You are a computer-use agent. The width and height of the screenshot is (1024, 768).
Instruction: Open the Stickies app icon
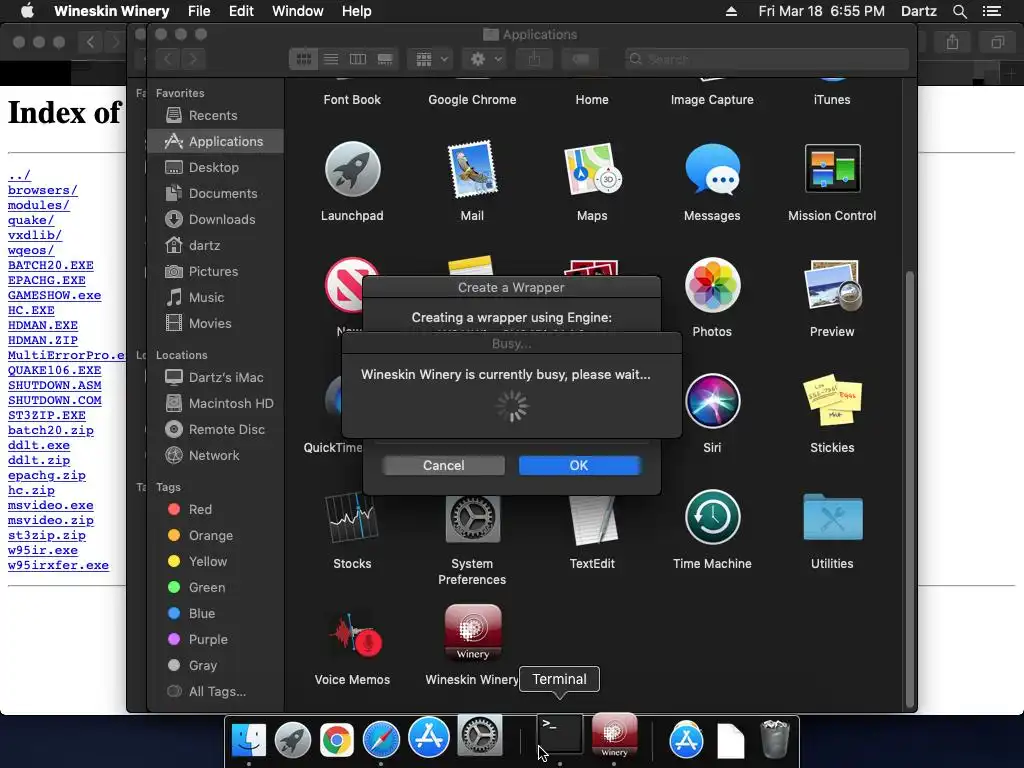tap(832, 400)
